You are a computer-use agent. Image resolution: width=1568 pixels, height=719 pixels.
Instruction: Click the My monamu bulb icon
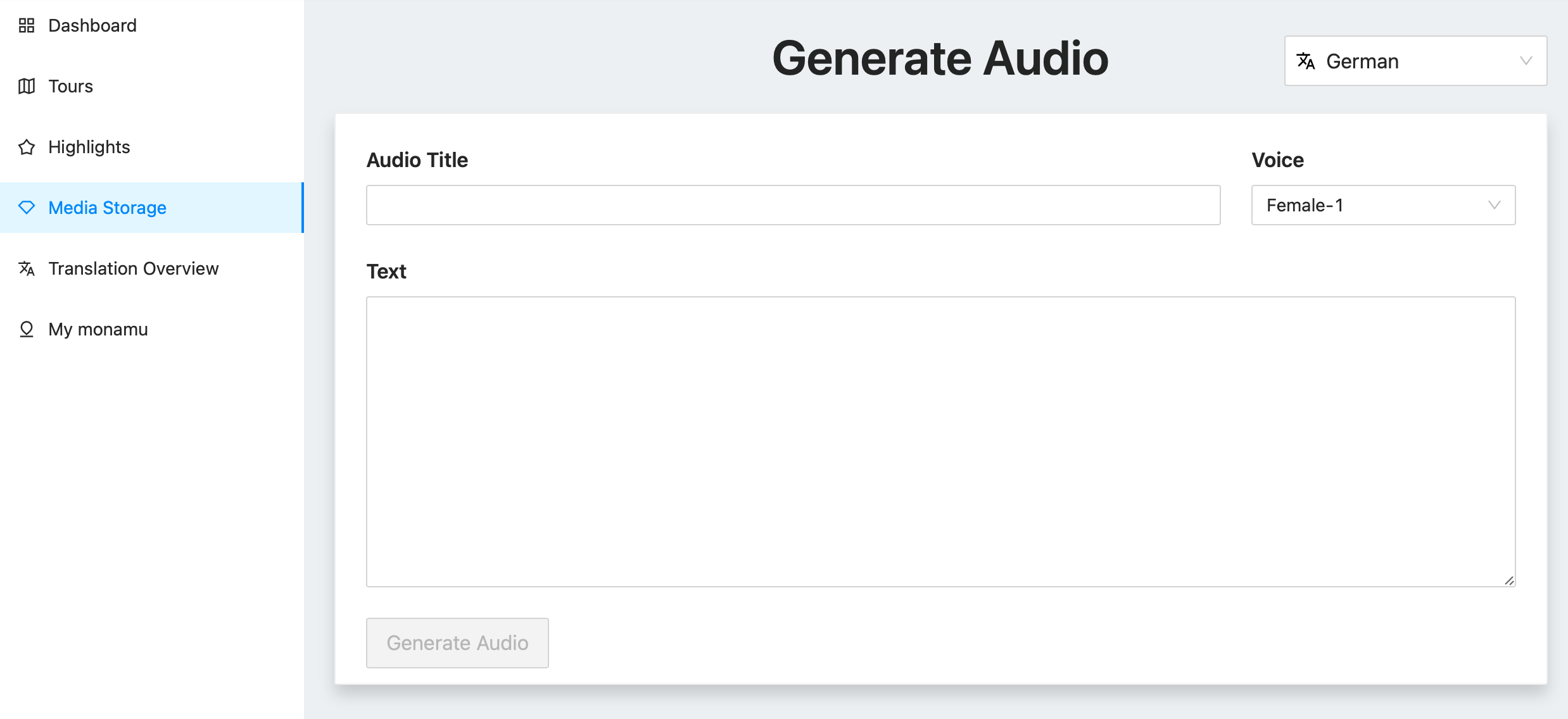coord(27,329)
